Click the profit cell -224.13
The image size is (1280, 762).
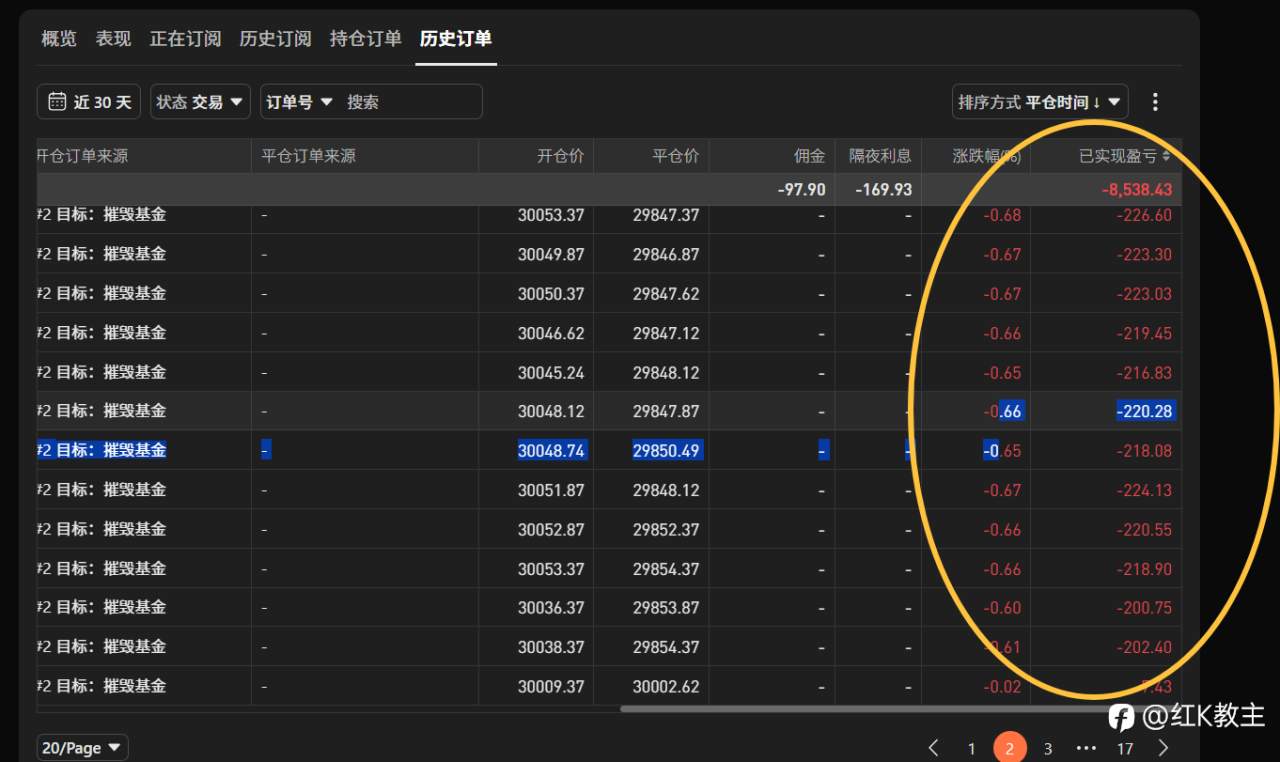click(x=1144, y=490)
